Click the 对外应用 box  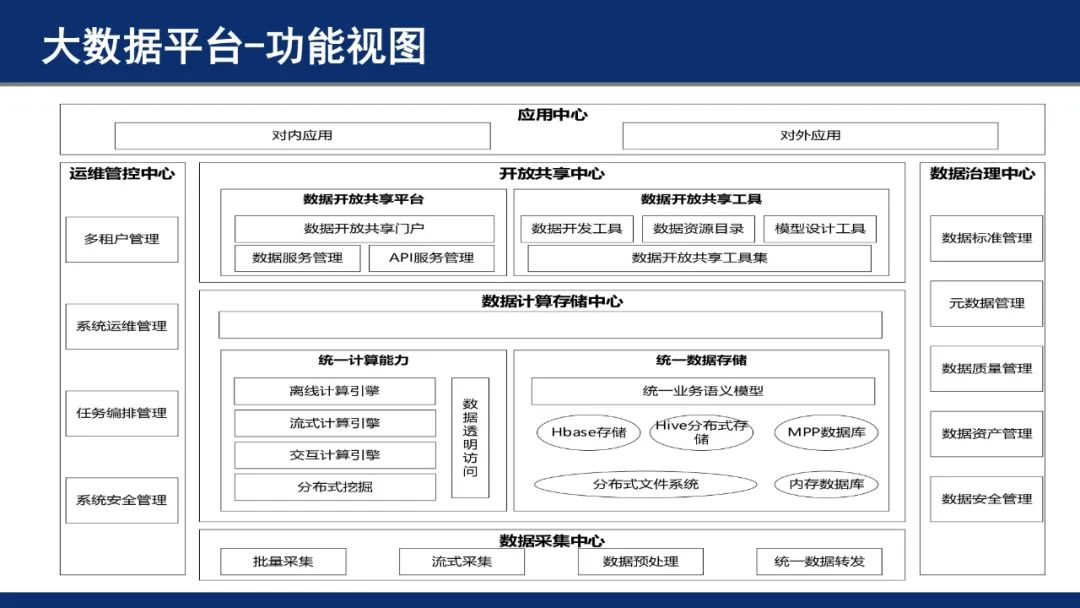pyautogui.click(x=810, y=136)
